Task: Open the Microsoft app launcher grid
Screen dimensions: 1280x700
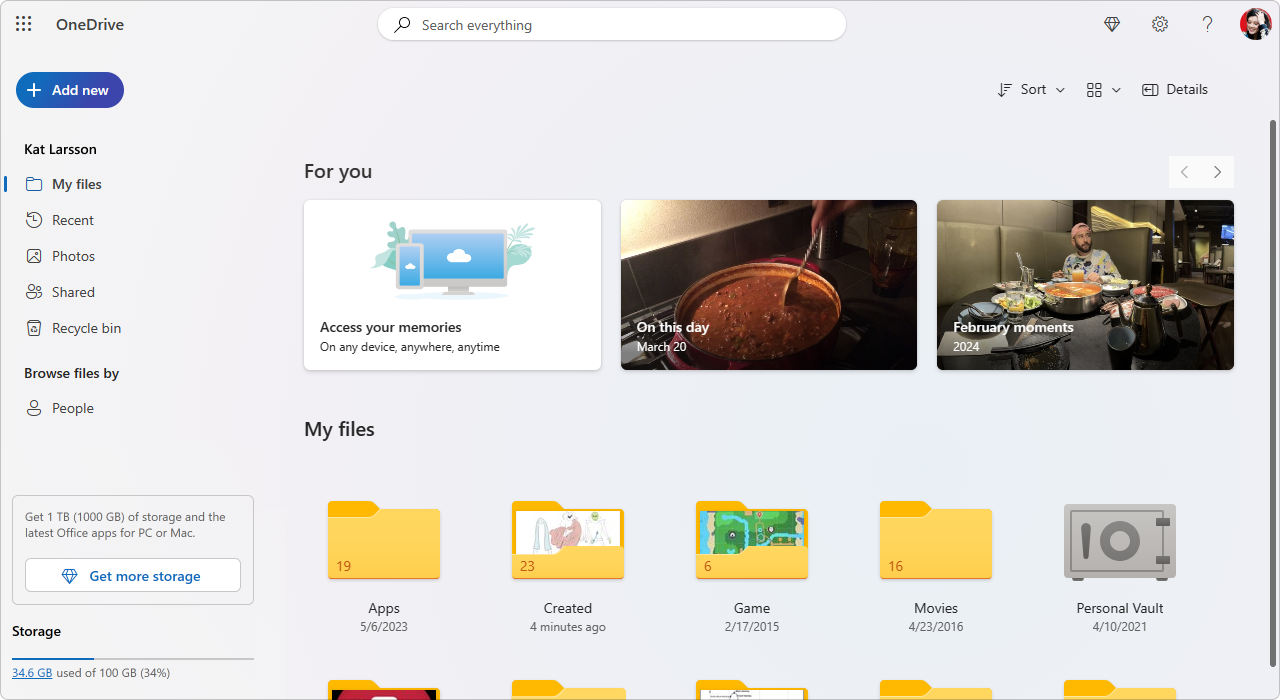Action: [23, 23]
